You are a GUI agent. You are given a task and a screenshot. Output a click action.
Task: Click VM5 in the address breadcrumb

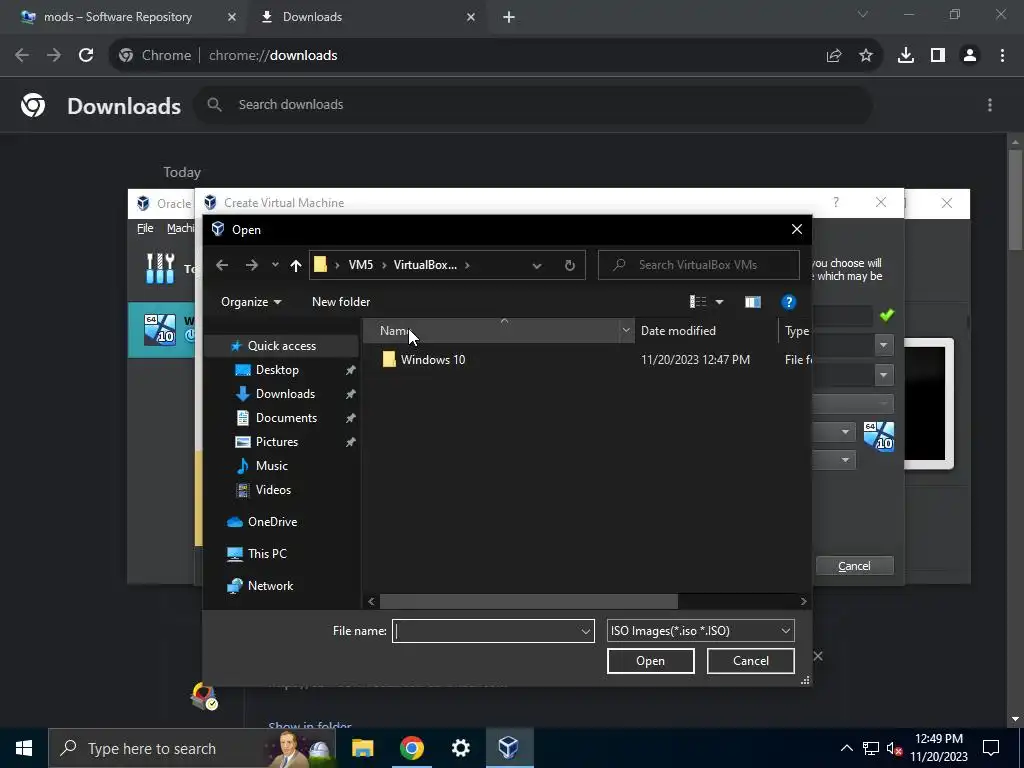(x=360, y=265)
